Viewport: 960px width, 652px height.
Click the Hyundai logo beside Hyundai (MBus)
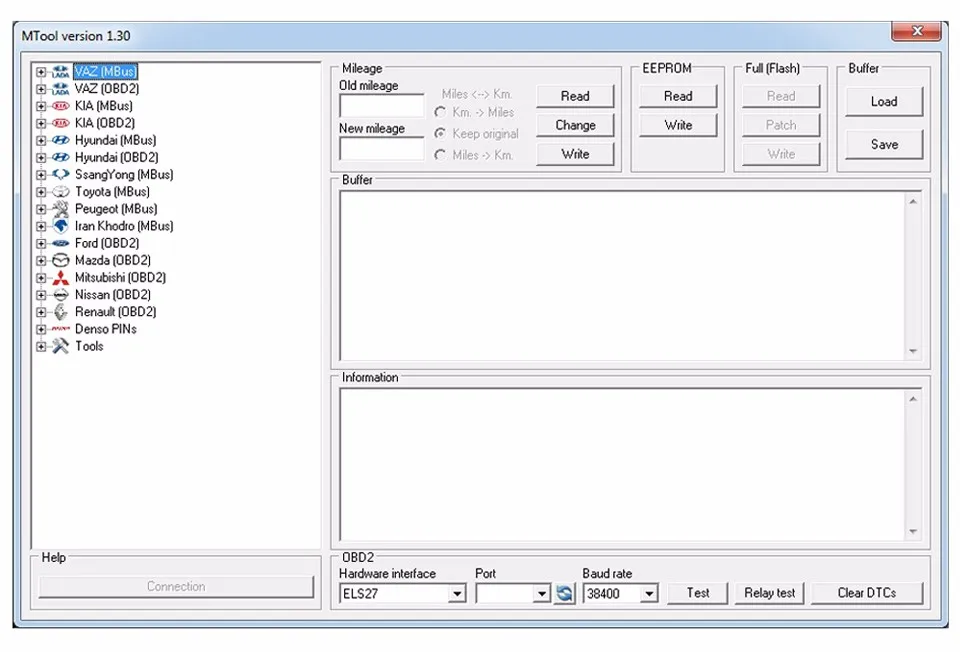[x=60, y=140]
